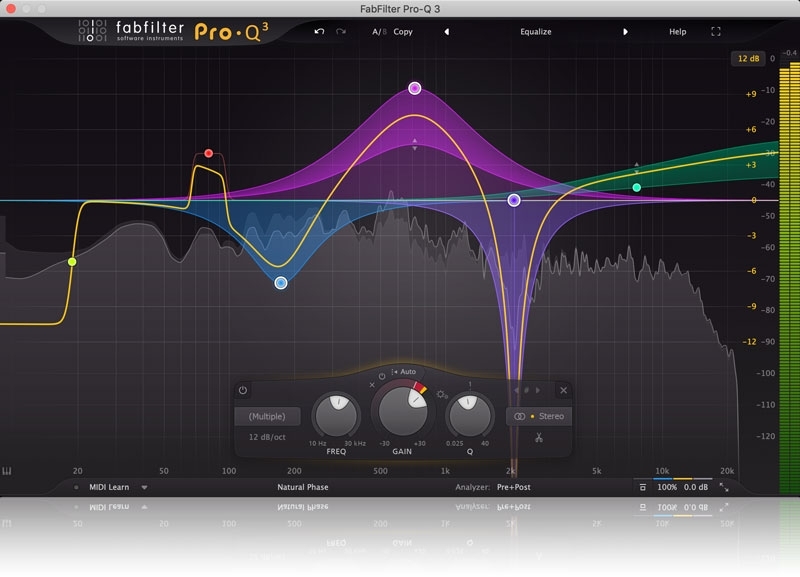
Task: Go to next preset with right arrow
Action: [x=625, y=32]
